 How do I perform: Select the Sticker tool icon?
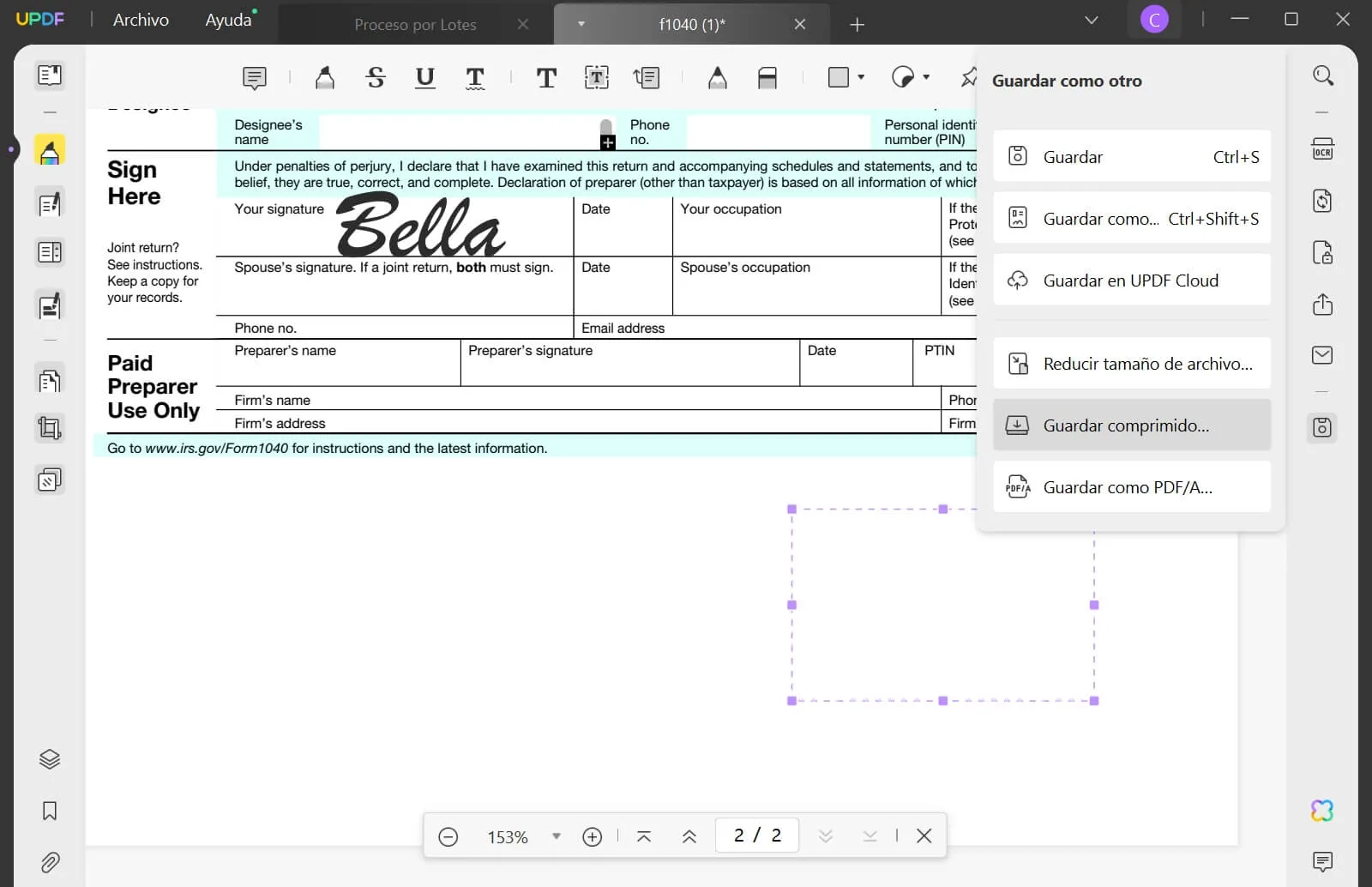(903, 77)
